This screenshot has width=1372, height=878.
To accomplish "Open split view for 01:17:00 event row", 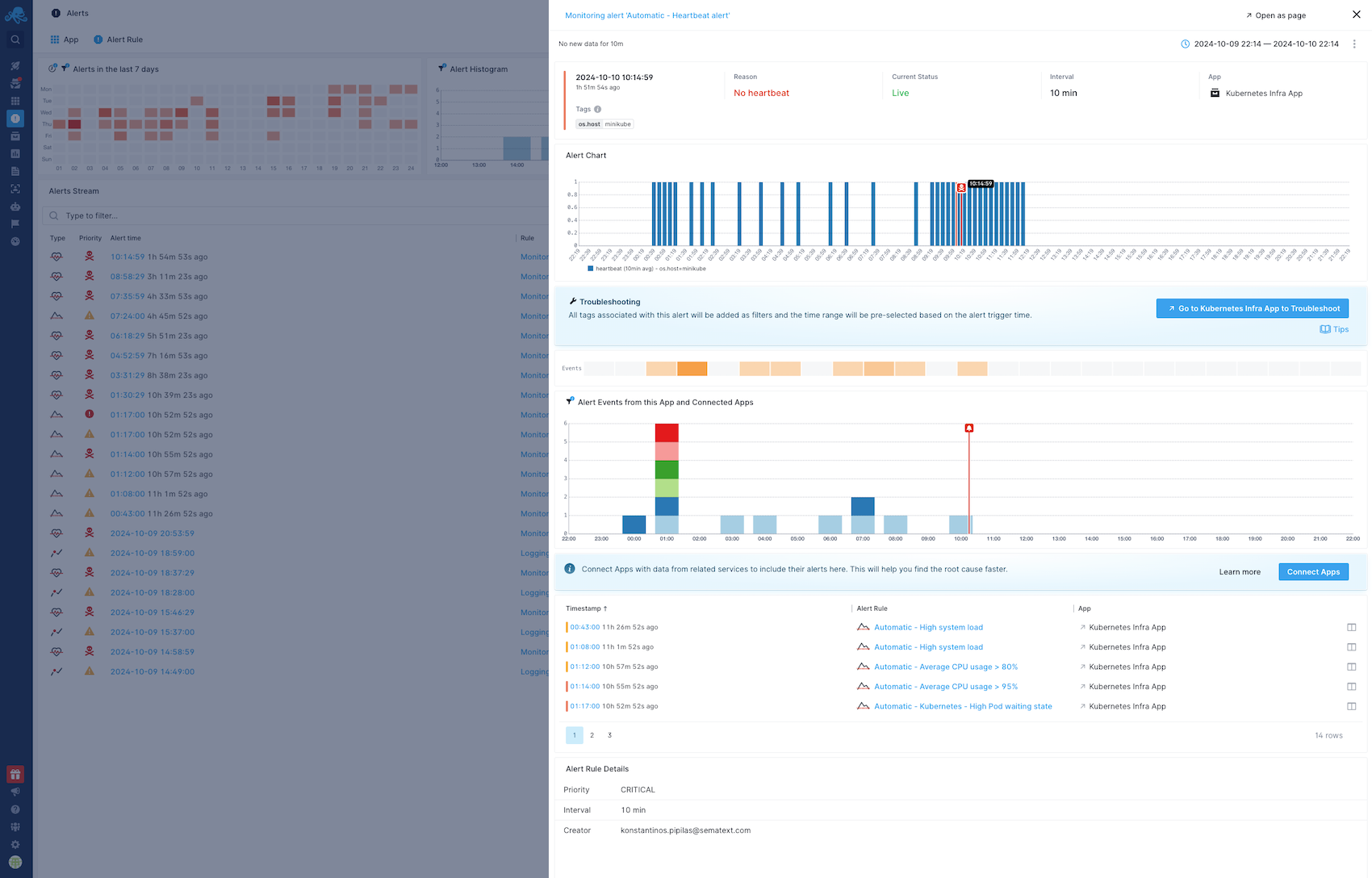I will pyautogui.click(x=1352, y=706).
